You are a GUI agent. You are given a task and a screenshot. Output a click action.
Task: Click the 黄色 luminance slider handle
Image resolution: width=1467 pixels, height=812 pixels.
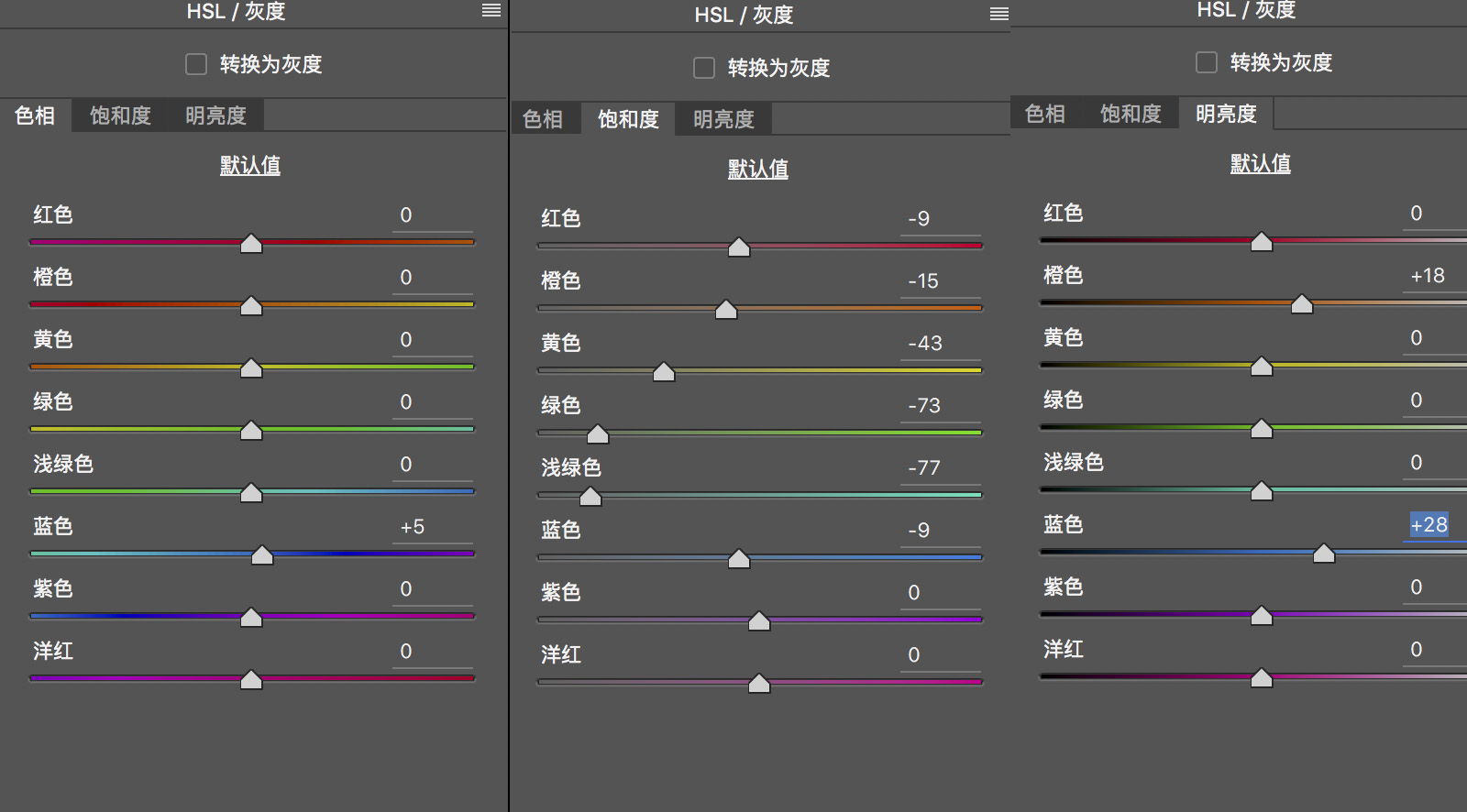click(x=1262, y=367)
